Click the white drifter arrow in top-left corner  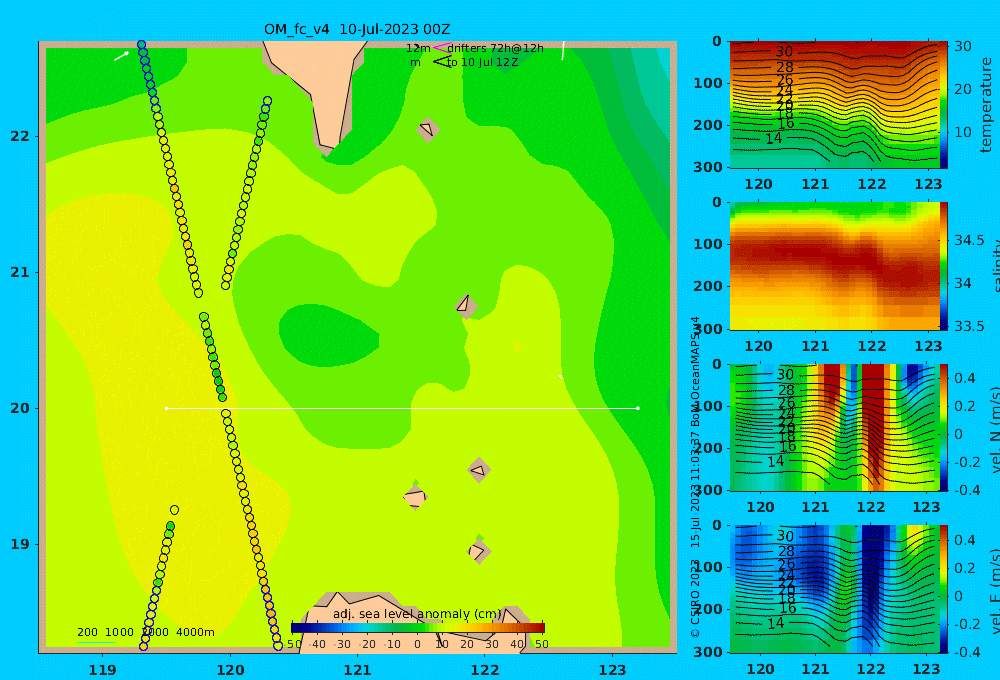point(121,56)
